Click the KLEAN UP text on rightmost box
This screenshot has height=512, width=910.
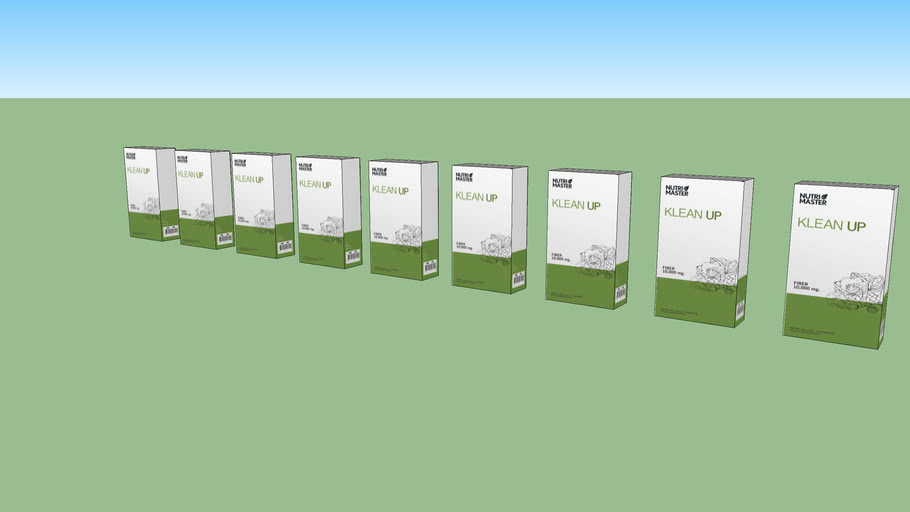tap(831, 225)
